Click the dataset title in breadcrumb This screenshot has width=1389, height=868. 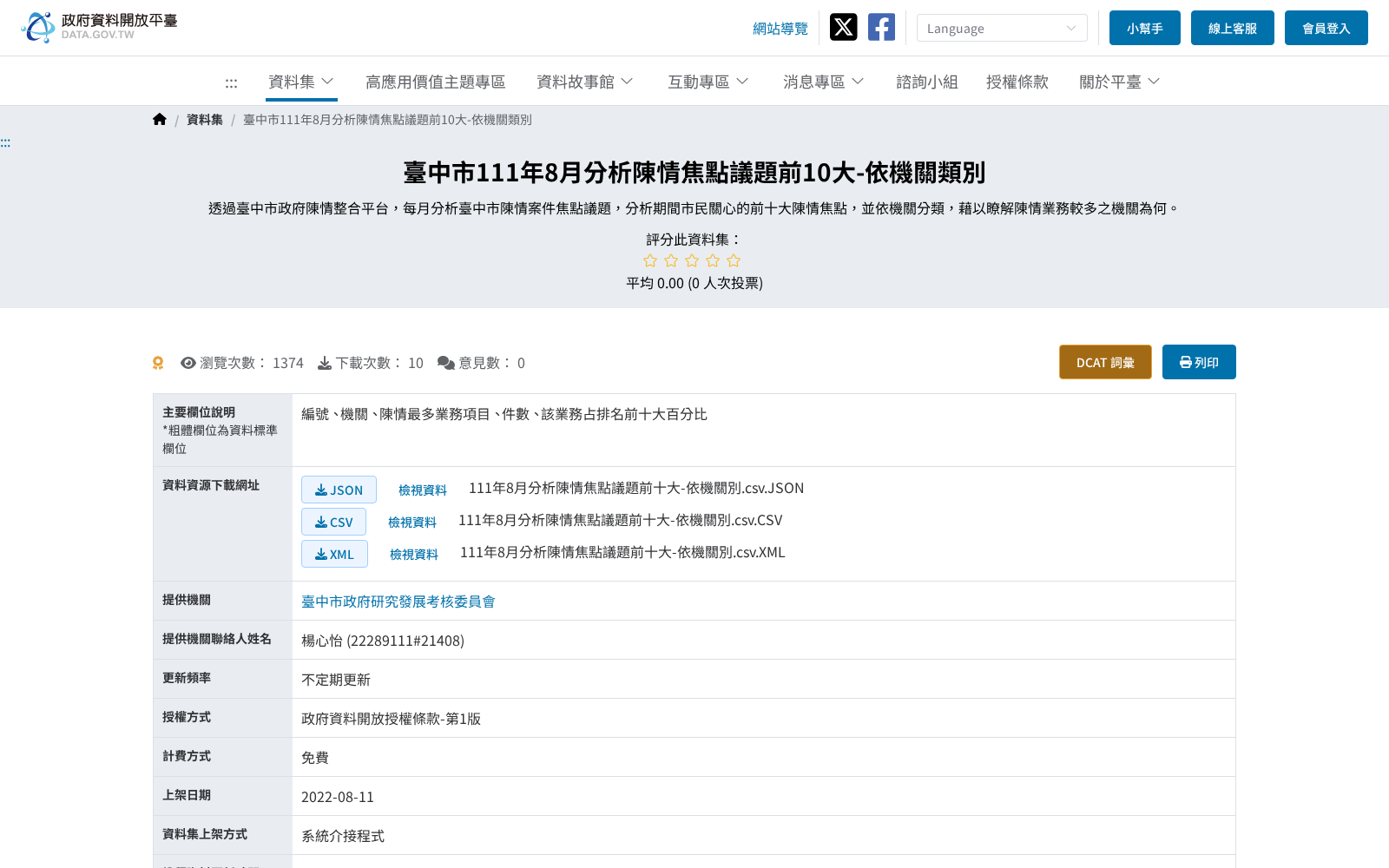click(387, 120)
